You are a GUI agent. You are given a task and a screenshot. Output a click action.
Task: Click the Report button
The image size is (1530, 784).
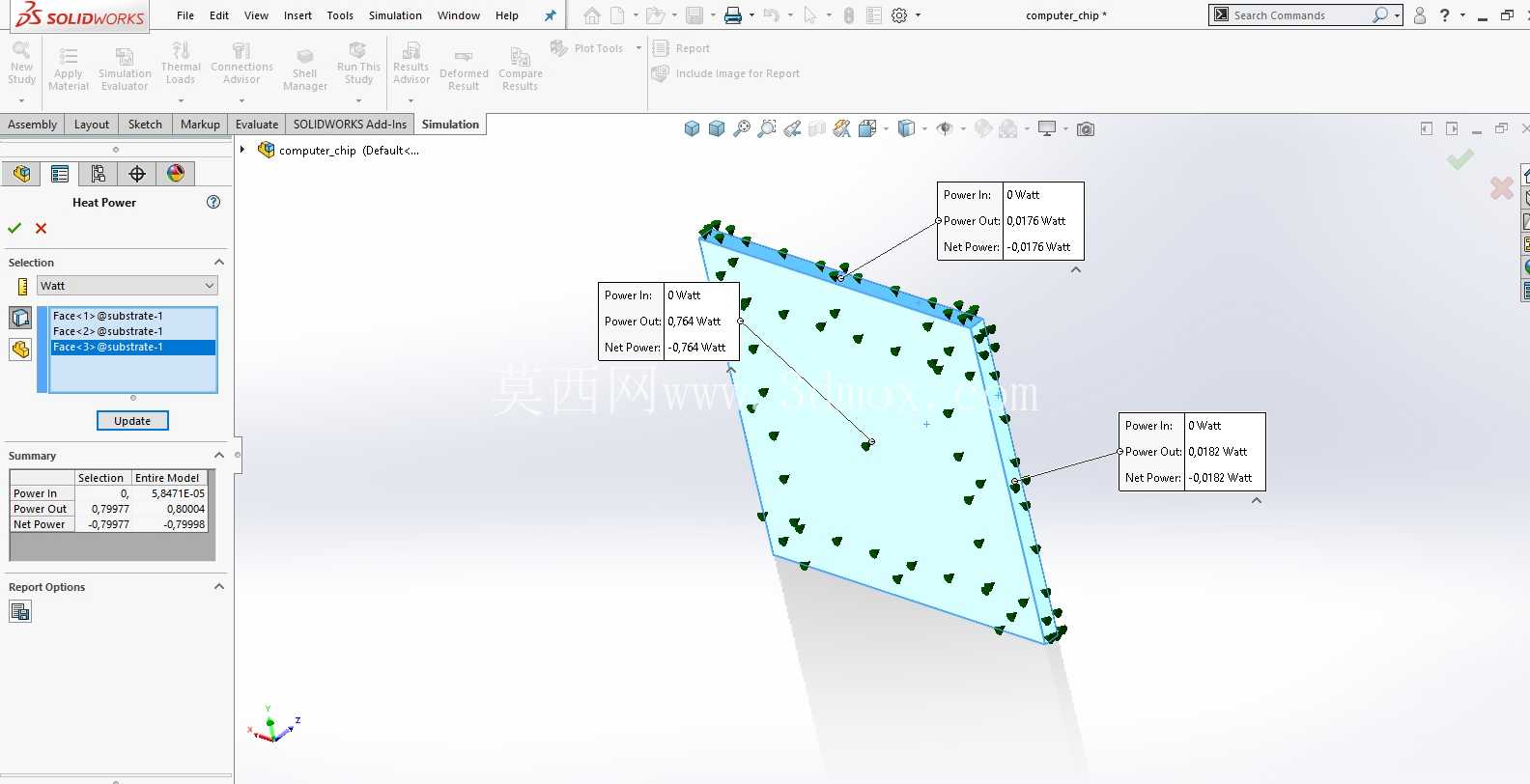click(682, 48)
